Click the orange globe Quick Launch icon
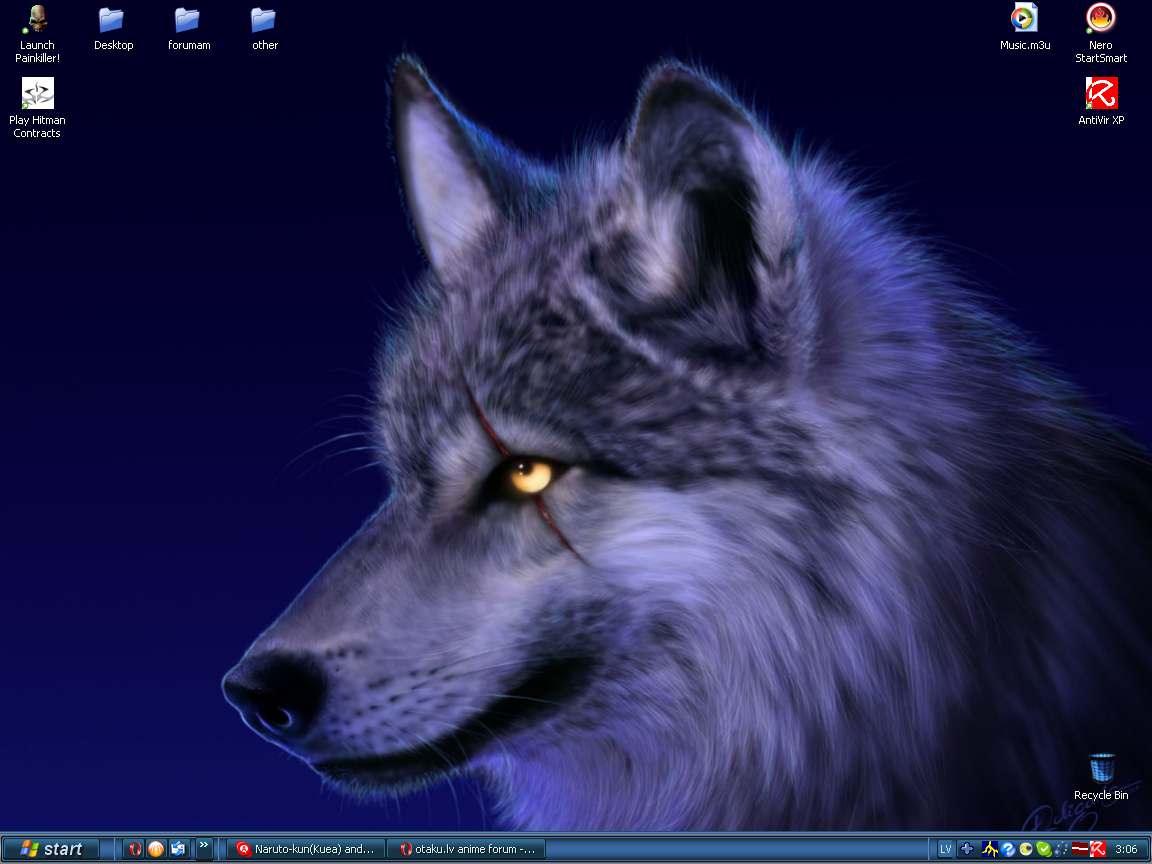The height and width of the screenshot is (864, 1152). tap(156, 849)
